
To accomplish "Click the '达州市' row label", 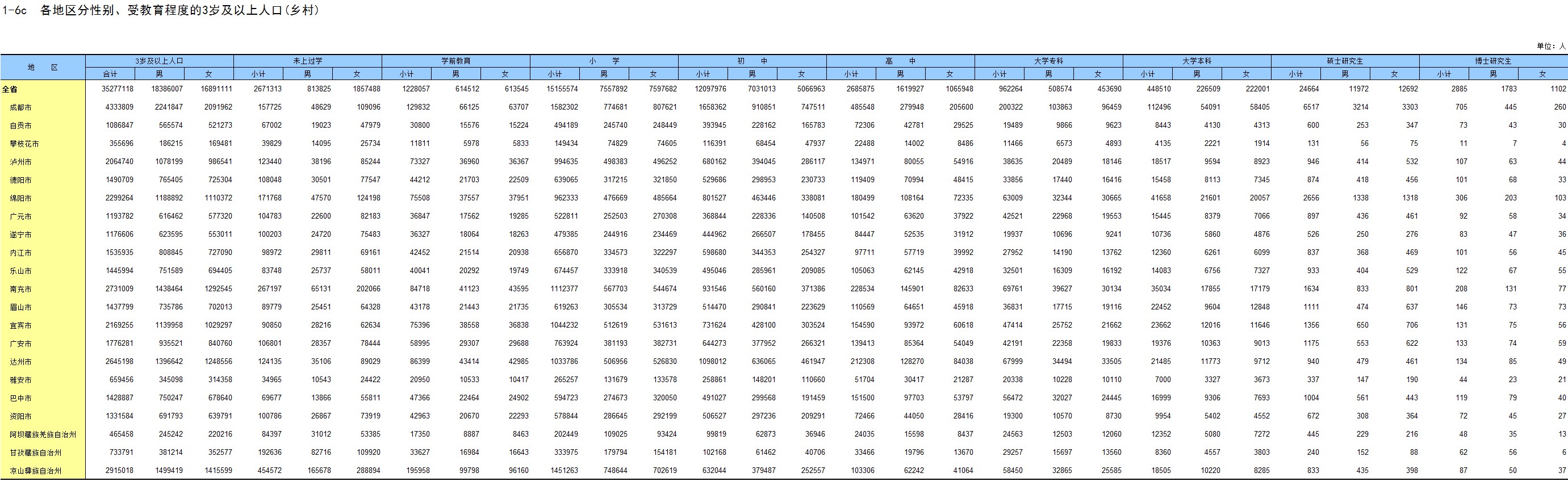I will tap(20, 362).
